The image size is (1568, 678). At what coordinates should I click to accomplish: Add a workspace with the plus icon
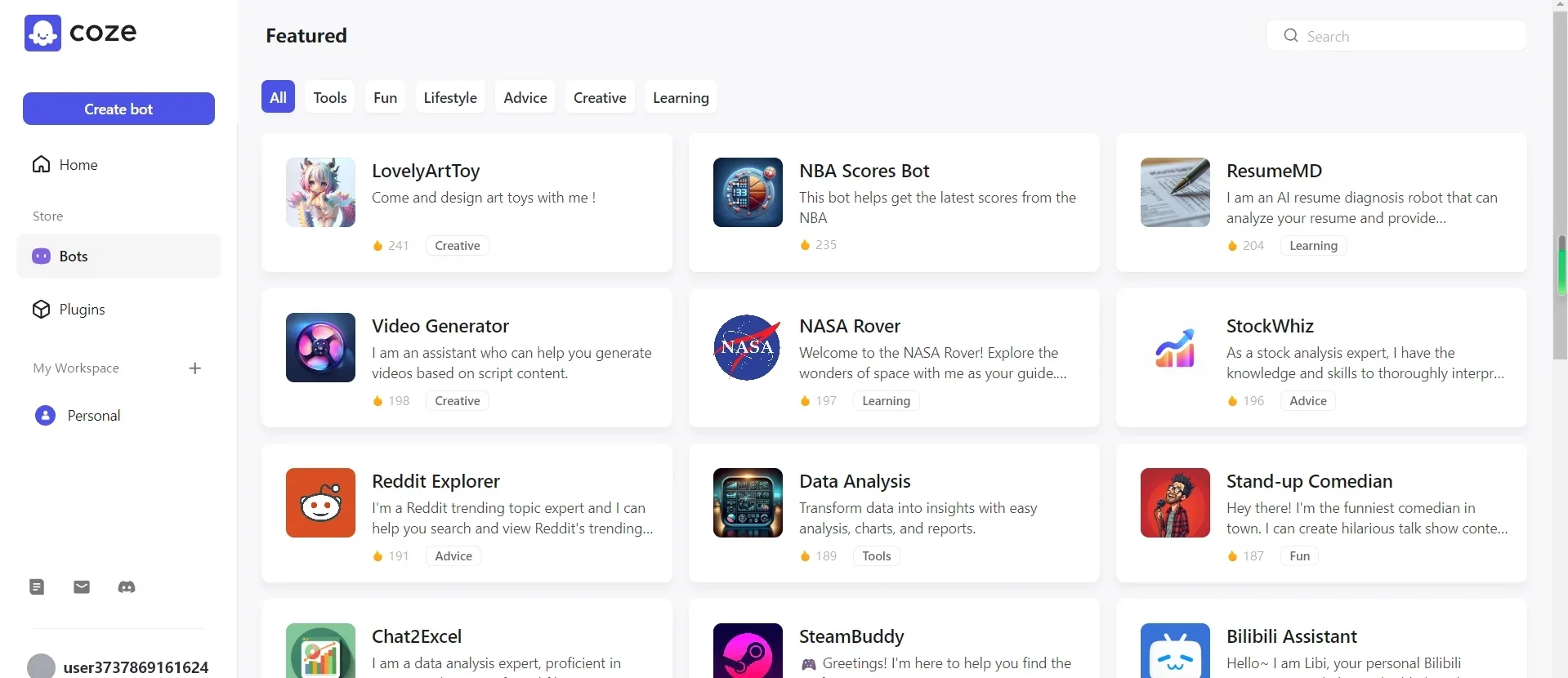195,368
